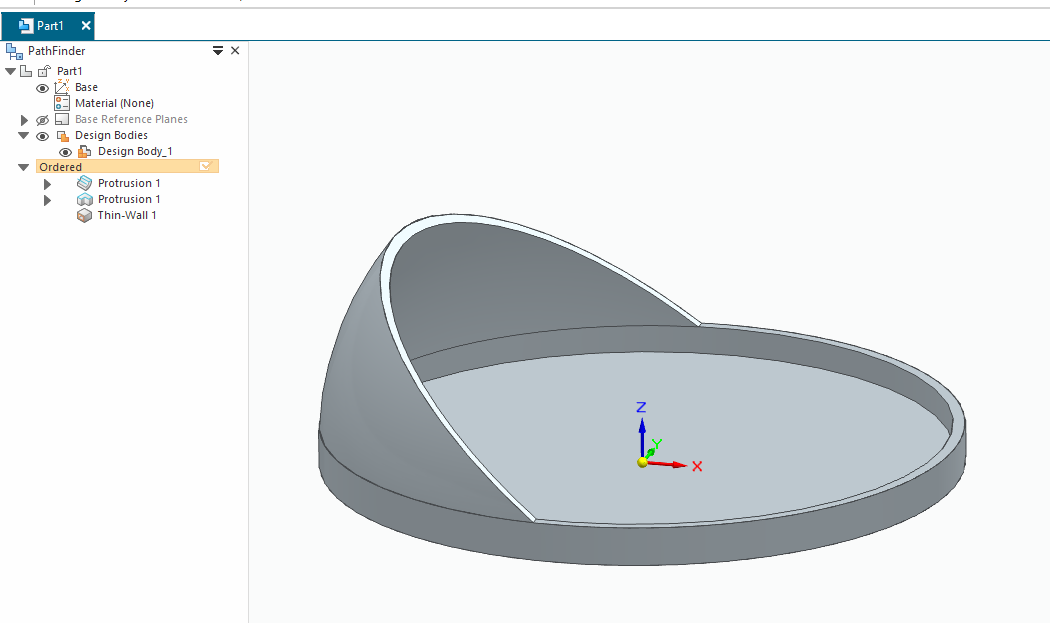Show the Base Reference Planes
1050x623 pixels.
coord(42,120)
